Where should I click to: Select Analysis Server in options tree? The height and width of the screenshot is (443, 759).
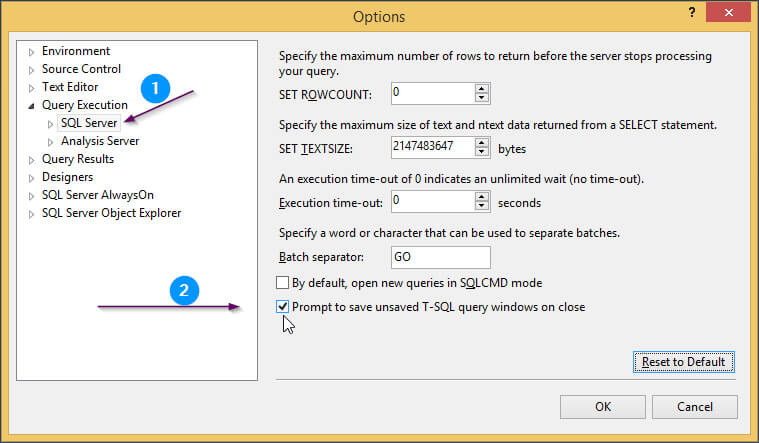[100, 141]
